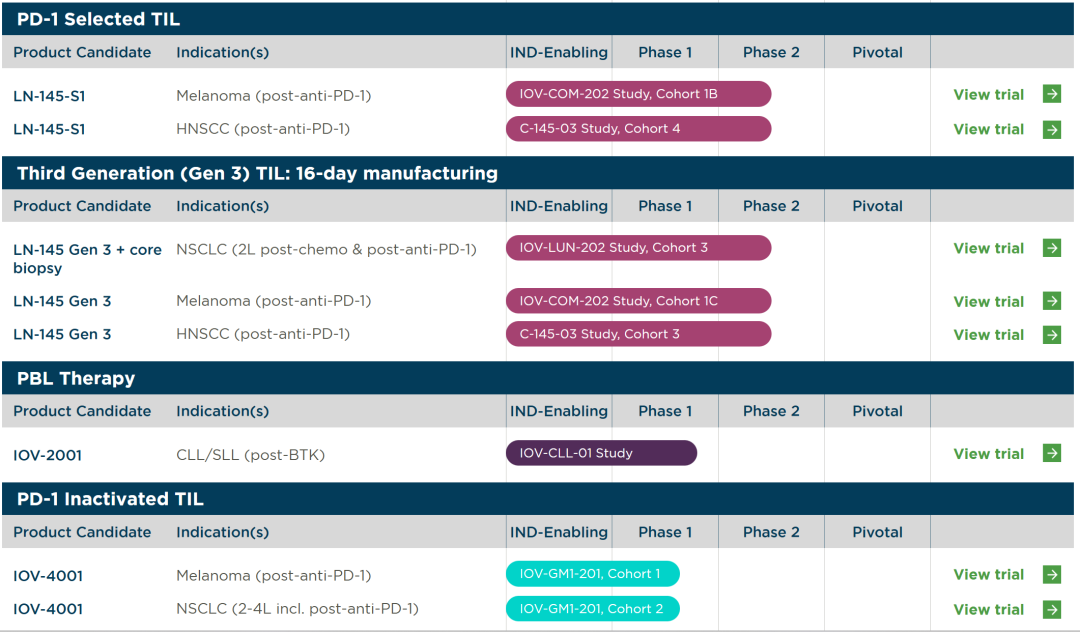1080x632 pixels.
Task: Click green arrow icon for Melanoma LN-145-S1 trial
Action: point(1052,94)
